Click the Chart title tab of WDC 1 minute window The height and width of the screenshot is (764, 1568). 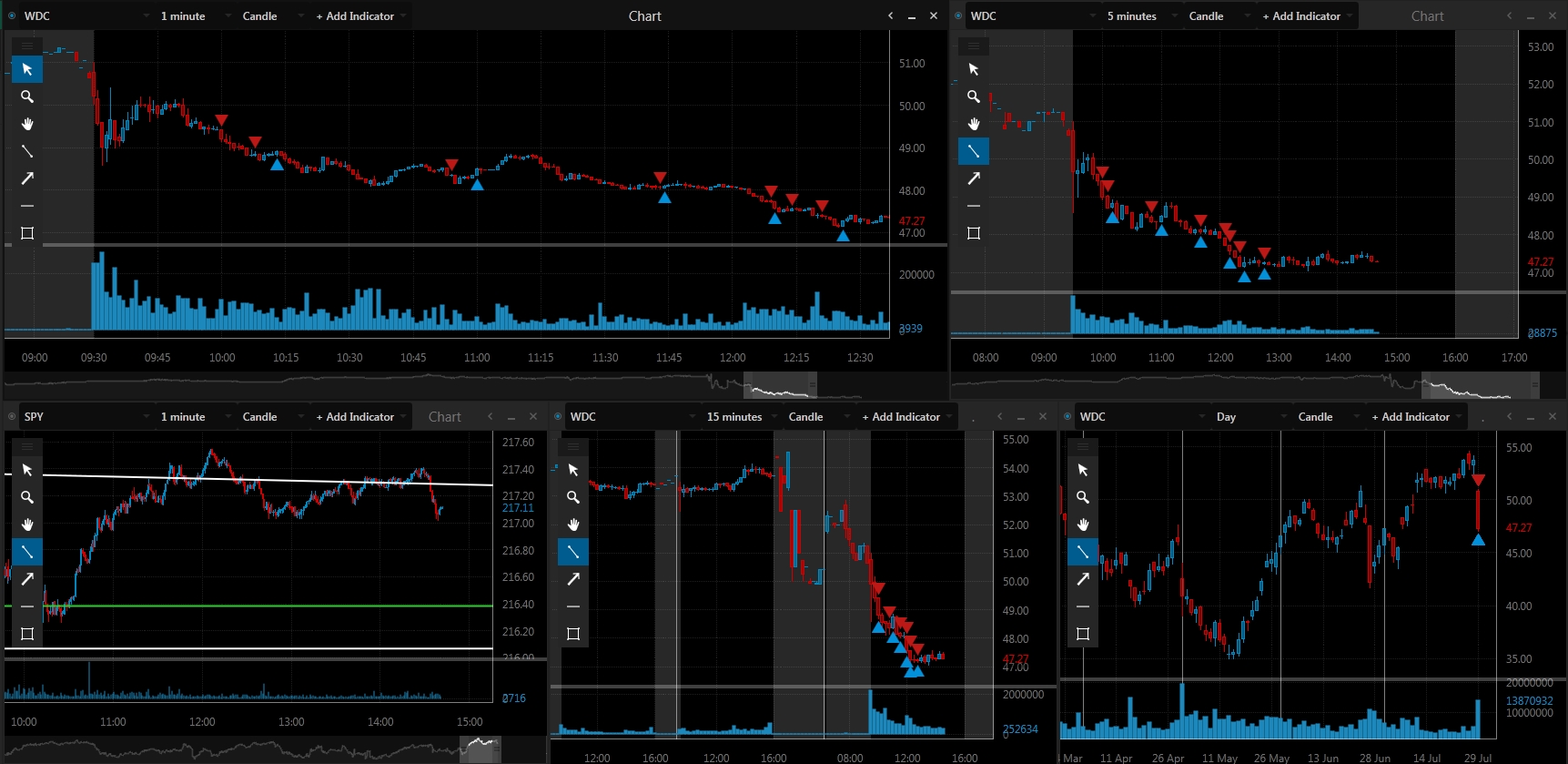[x=644, y=15]
